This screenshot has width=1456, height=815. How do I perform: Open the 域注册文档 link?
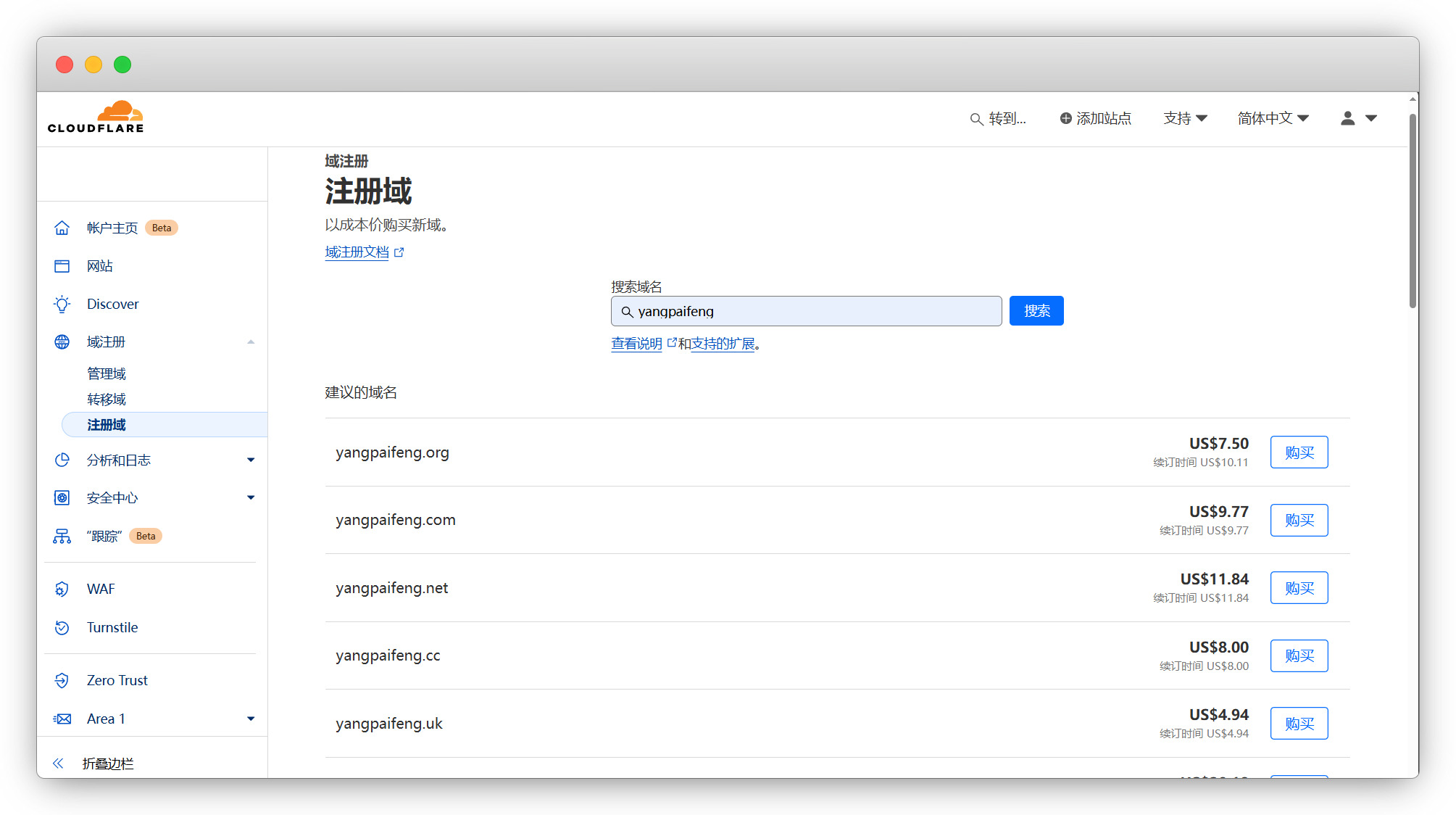[x=357, y=252]
